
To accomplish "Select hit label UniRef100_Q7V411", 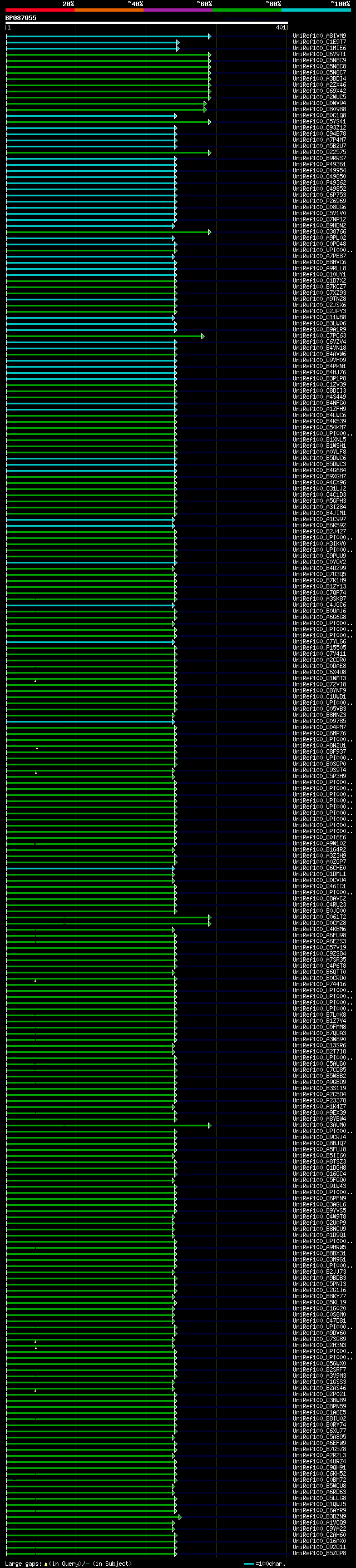I will tap(319, 654).
